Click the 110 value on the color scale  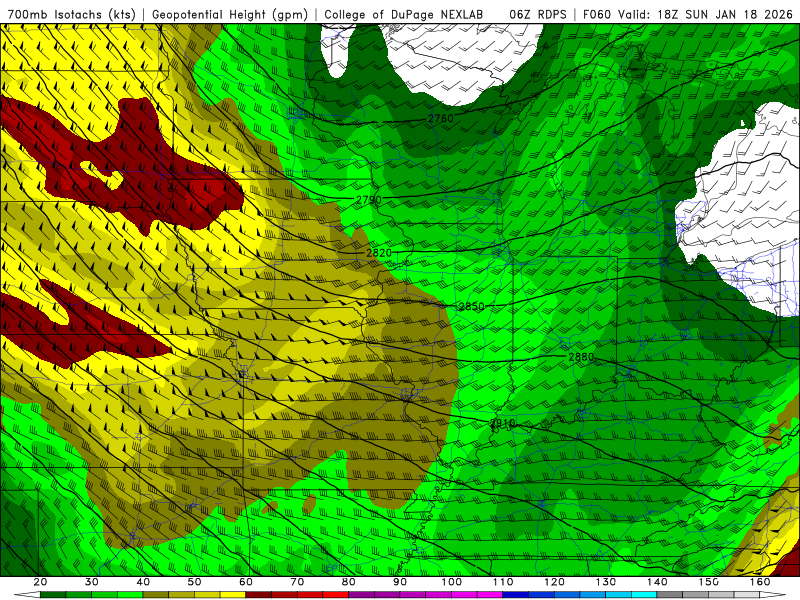tap(503, 582)
